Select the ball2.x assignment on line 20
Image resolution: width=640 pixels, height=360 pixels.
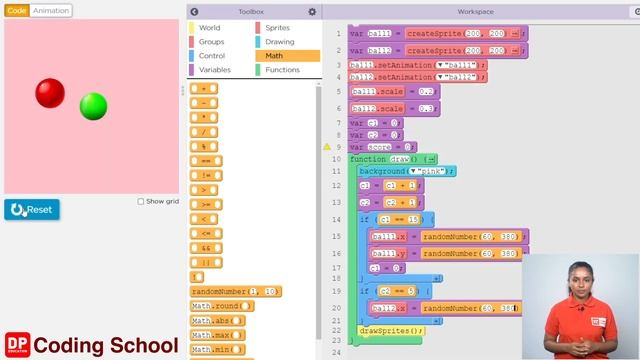[445, 308]
